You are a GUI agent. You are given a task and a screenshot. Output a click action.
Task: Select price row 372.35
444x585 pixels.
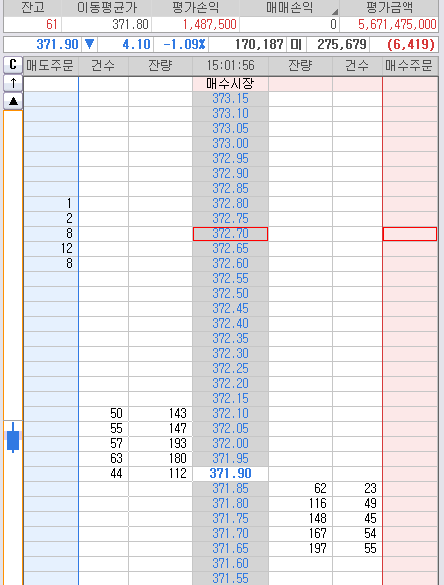point(230,338)
